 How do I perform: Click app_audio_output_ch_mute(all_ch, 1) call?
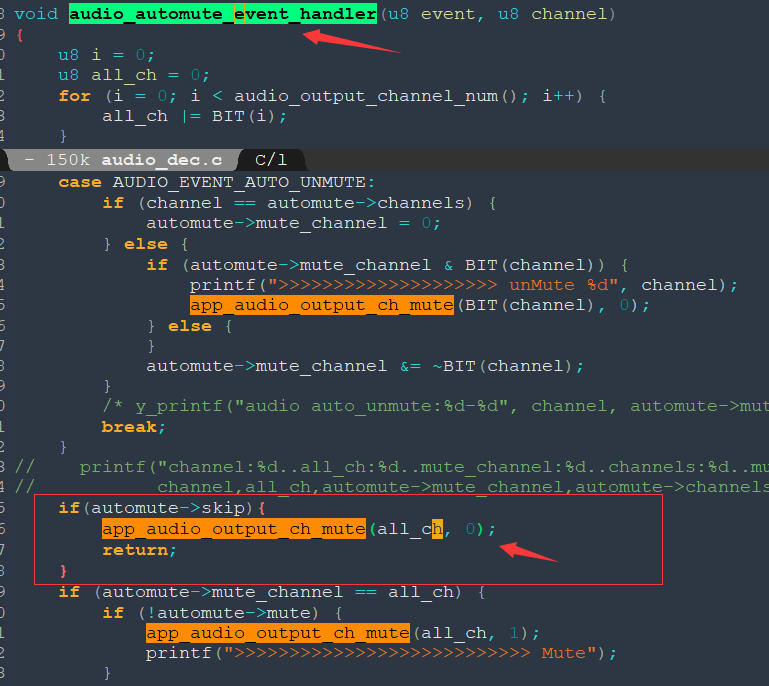pos(343,633)
